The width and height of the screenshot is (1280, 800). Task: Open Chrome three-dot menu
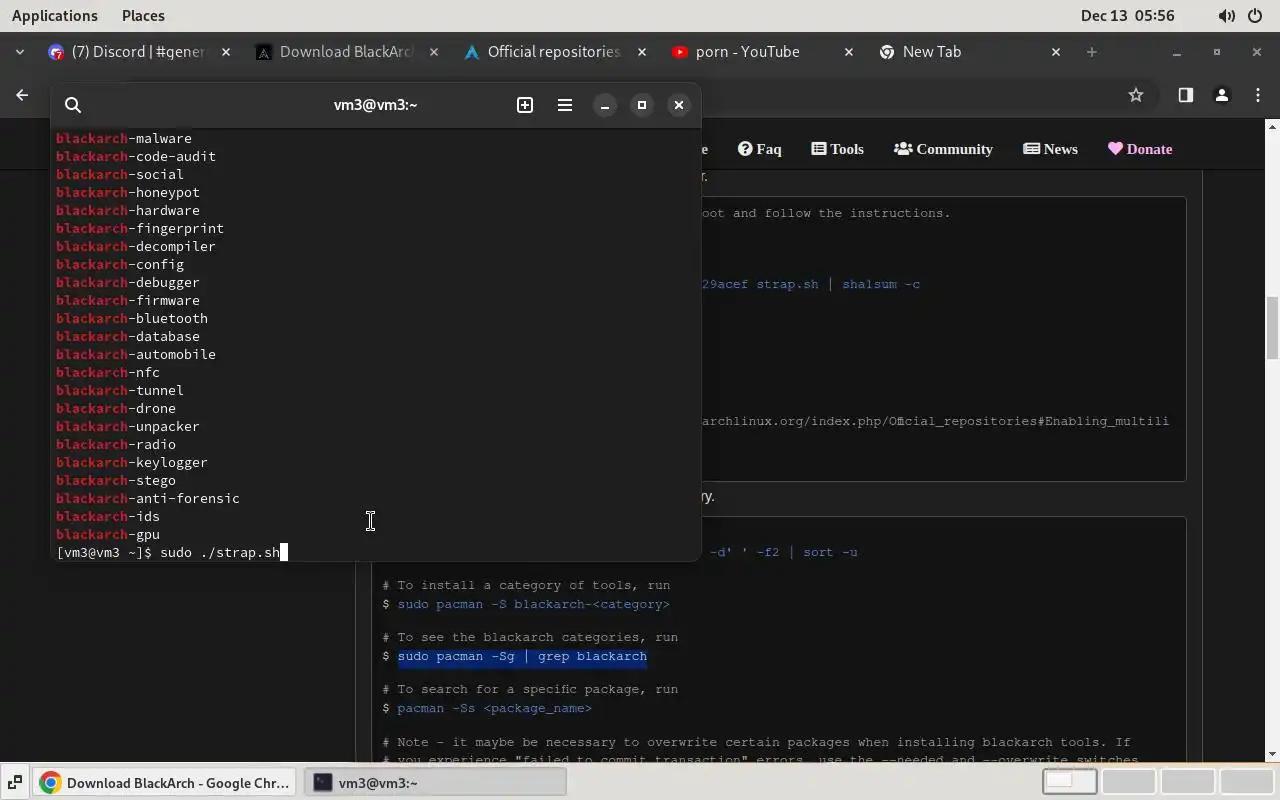[x=1258, y=95]
